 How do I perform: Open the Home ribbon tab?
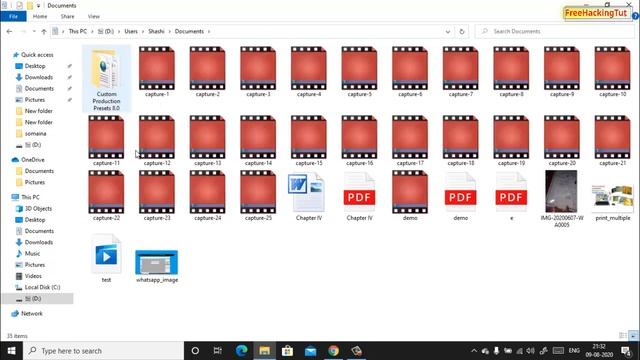[40, 16]
